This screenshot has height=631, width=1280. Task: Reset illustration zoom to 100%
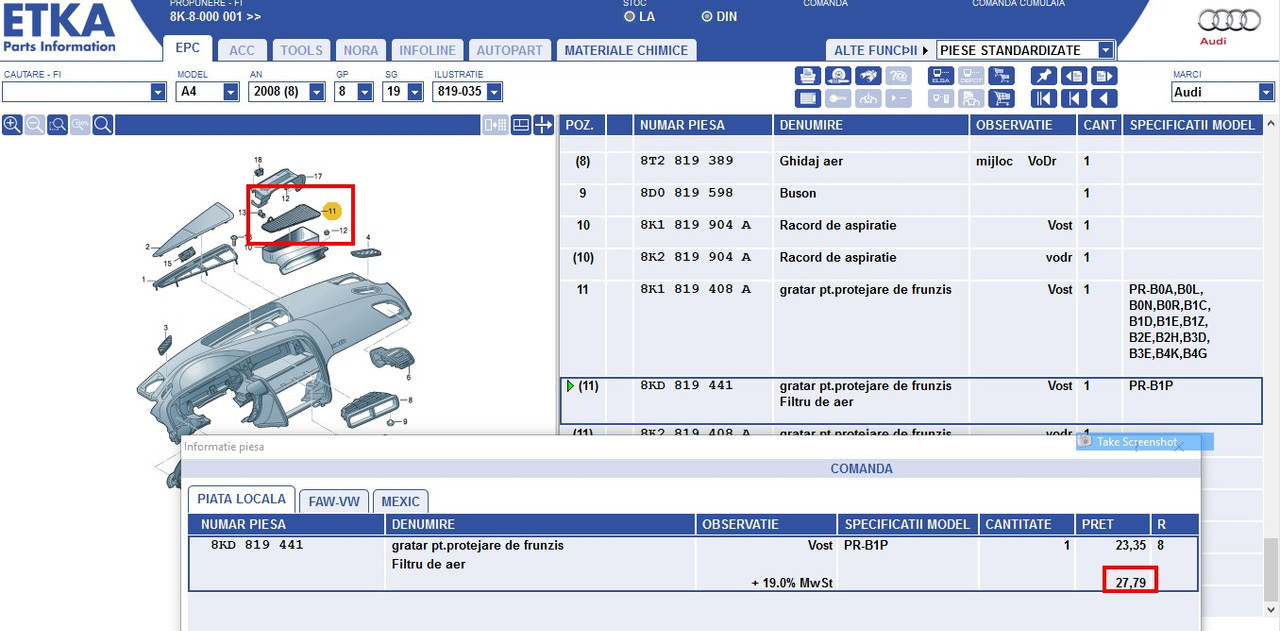click(x=79, y=125)
